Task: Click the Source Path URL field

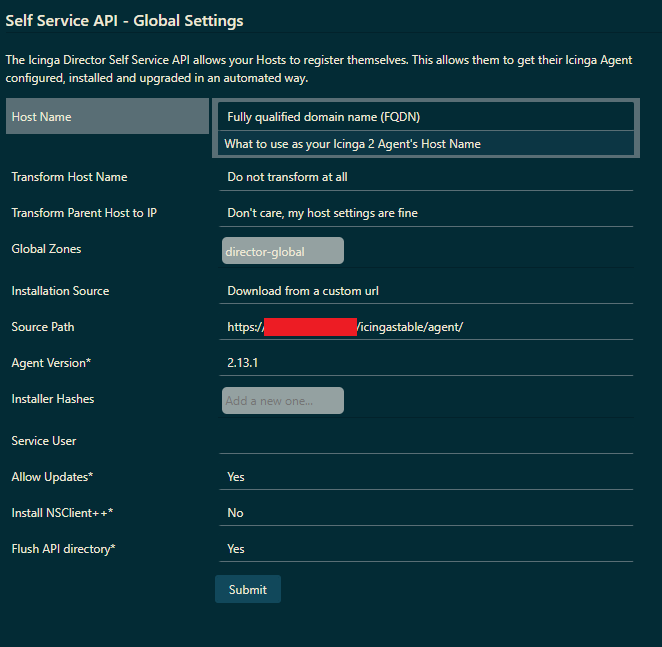Action: pyautogui.click(x=426, y=327)
